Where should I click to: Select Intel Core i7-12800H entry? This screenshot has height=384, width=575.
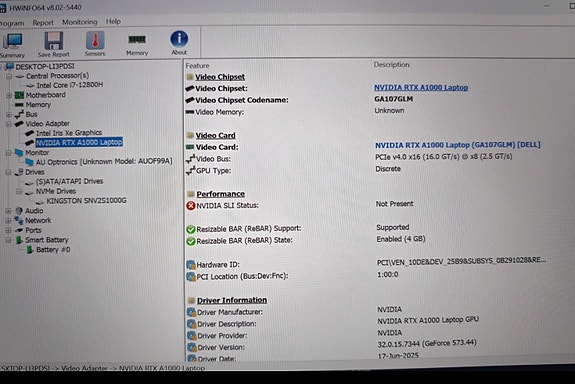coord(70,85)
